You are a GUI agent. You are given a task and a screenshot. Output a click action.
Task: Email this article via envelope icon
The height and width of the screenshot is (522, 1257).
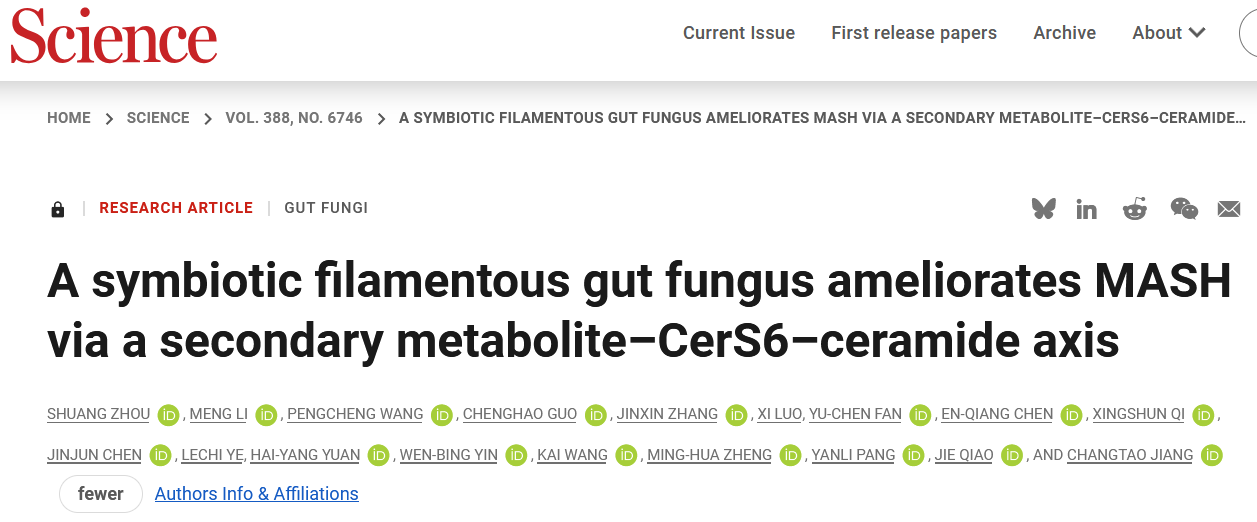point(1229,209)
